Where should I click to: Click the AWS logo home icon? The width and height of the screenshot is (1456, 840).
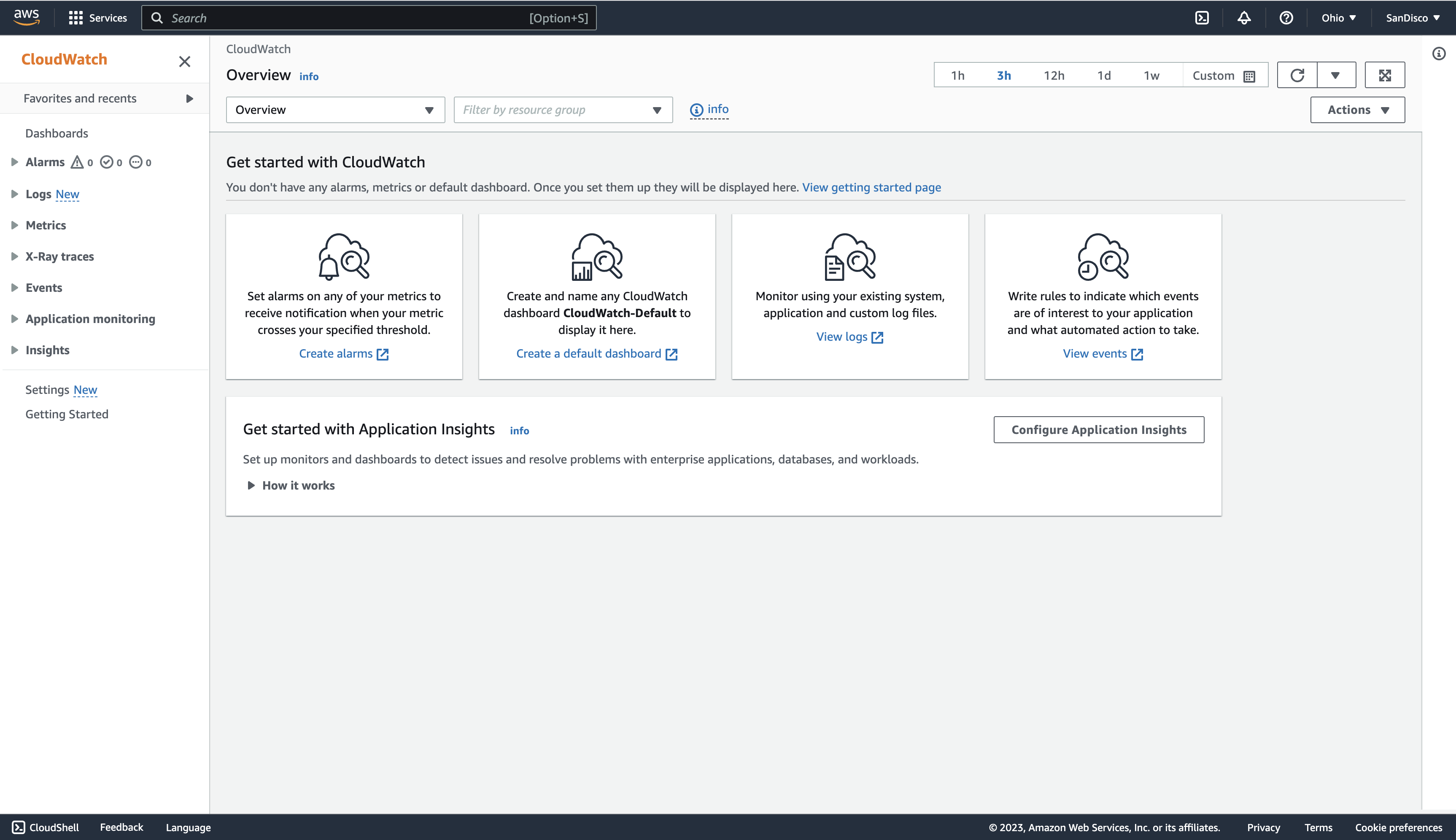point(27,18)
